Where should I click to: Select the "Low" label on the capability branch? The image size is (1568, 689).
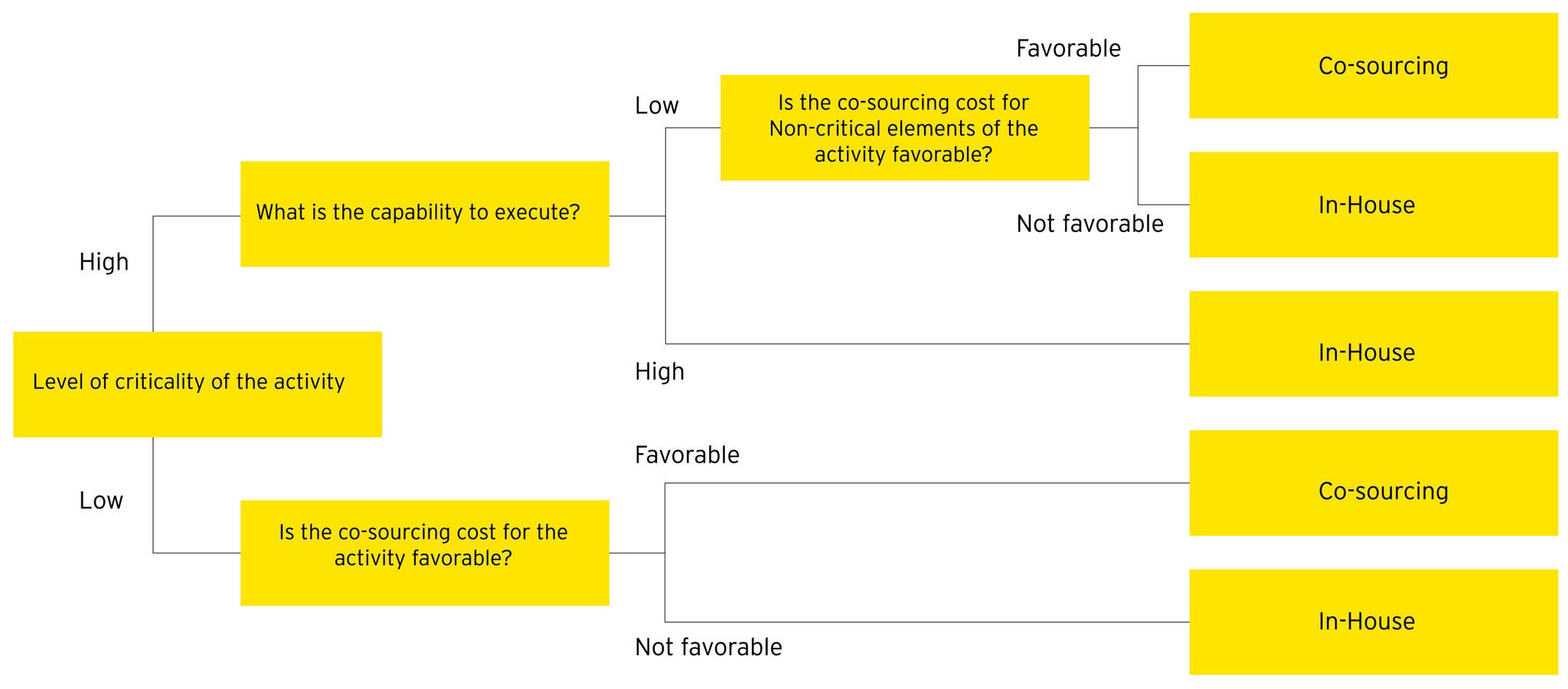click(x=656, y=106)
